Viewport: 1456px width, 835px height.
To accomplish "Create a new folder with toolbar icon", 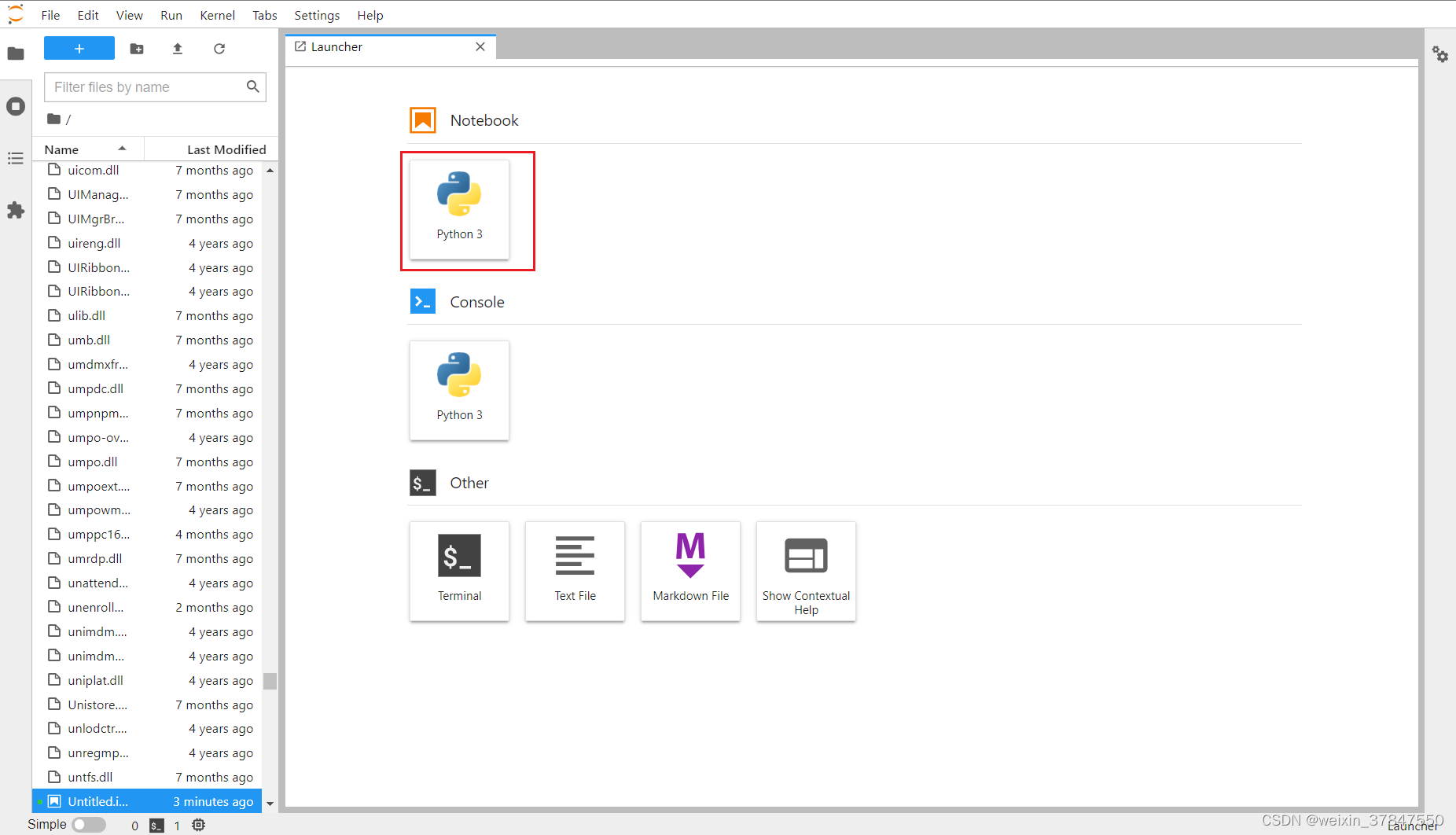I will tap(137, 49).
